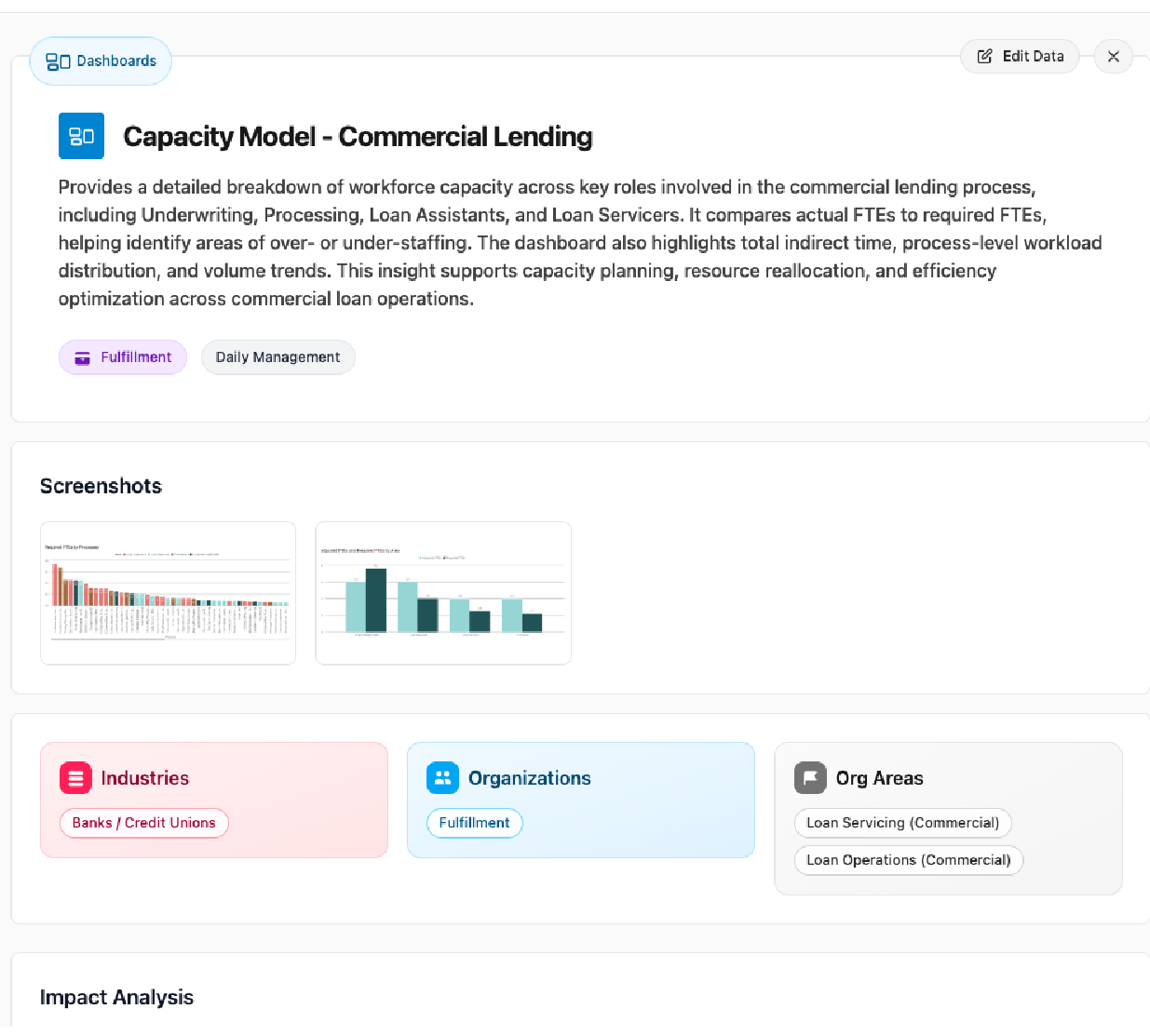Click the Banks / Credit Unions chip
This screenshot has height=1036, width=1150.
click(143, 823)
